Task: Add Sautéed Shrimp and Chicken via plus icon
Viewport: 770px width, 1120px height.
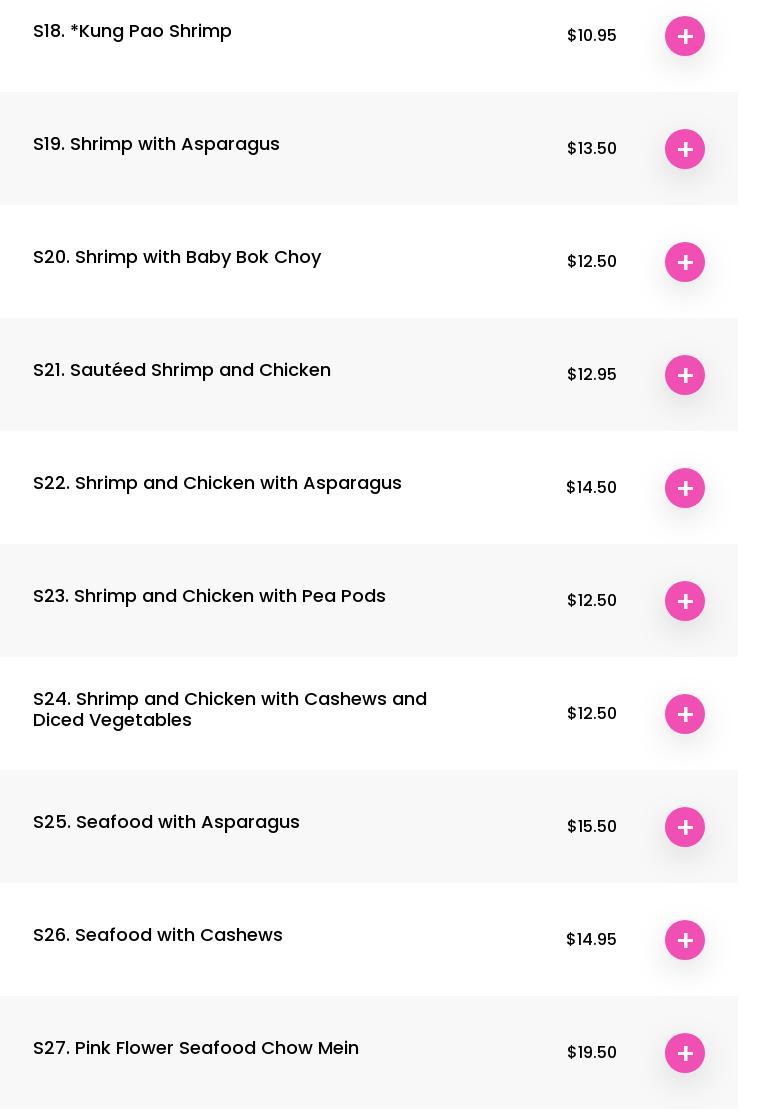Action: (x=685, y=375)
